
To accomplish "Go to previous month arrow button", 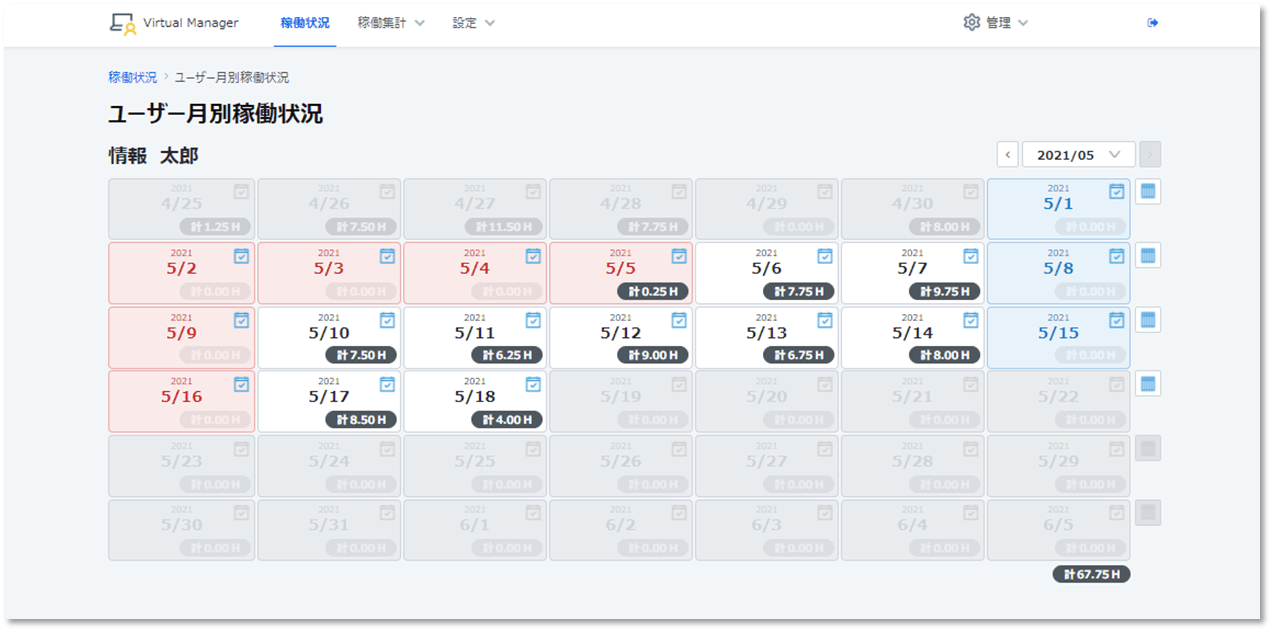I will (1008, 155).
